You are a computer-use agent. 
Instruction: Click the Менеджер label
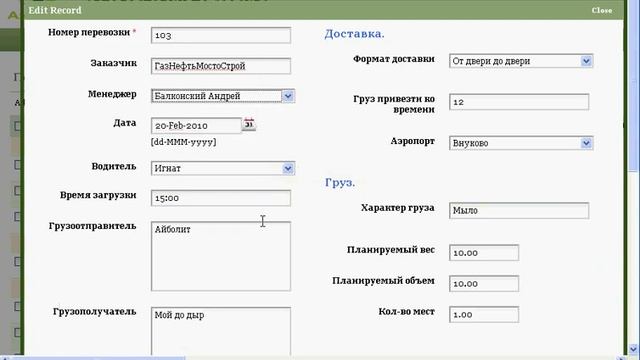coord(112,94)
